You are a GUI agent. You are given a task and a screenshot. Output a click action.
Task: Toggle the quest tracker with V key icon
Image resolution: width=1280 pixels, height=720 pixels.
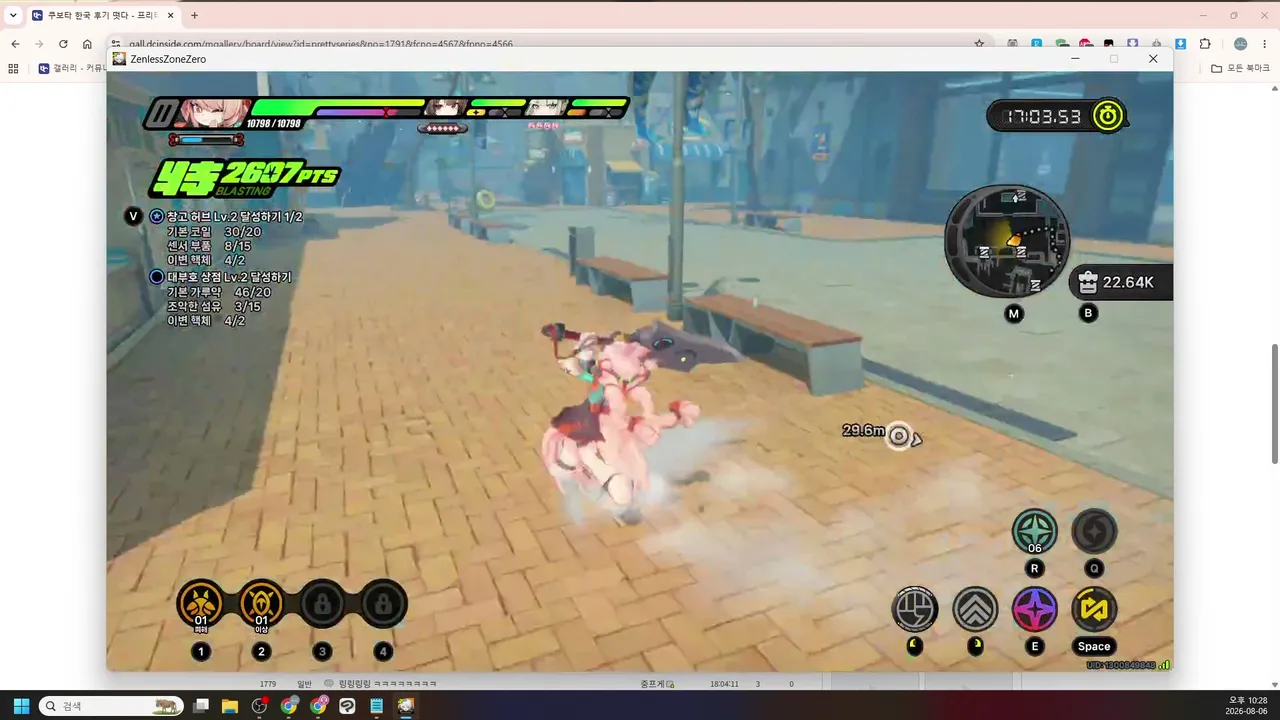[x=133, y=216]
